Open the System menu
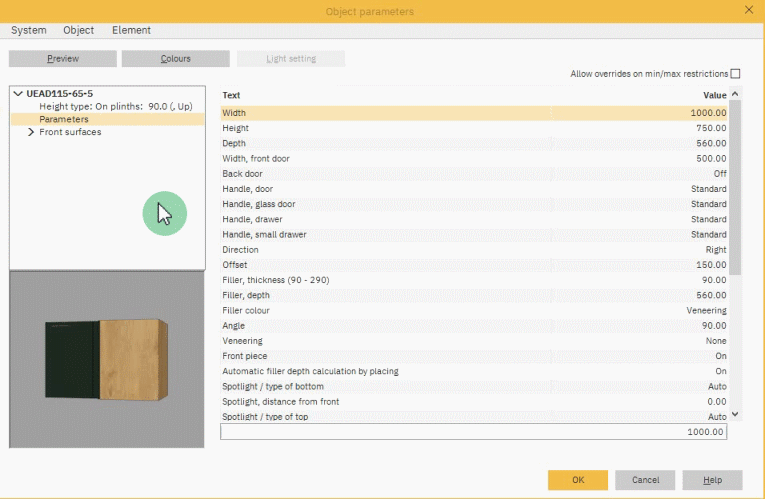This screenshot has height=499, width=765. coord(29,31)
